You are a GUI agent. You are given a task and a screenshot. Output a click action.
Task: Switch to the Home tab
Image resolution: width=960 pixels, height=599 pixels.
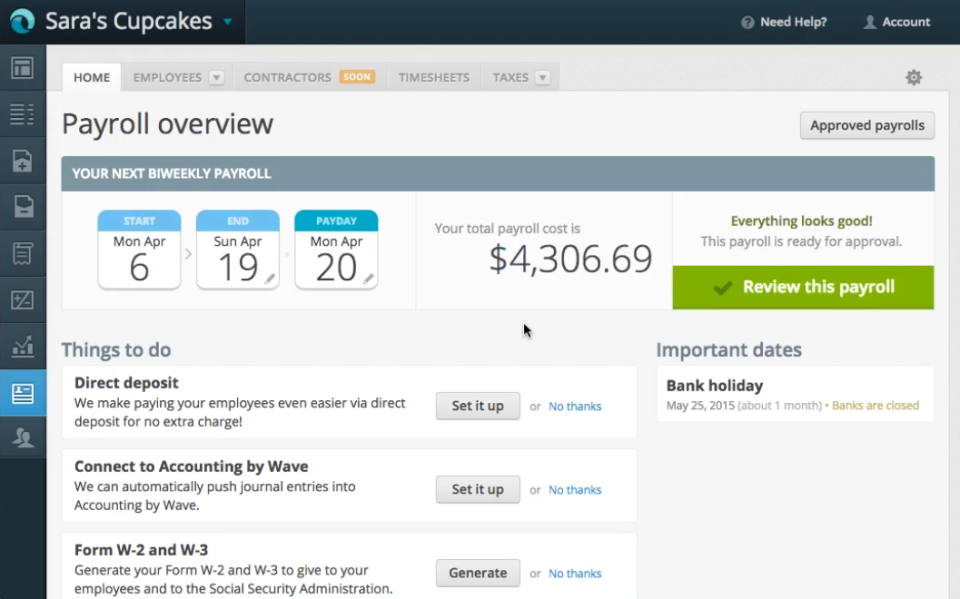92,78
